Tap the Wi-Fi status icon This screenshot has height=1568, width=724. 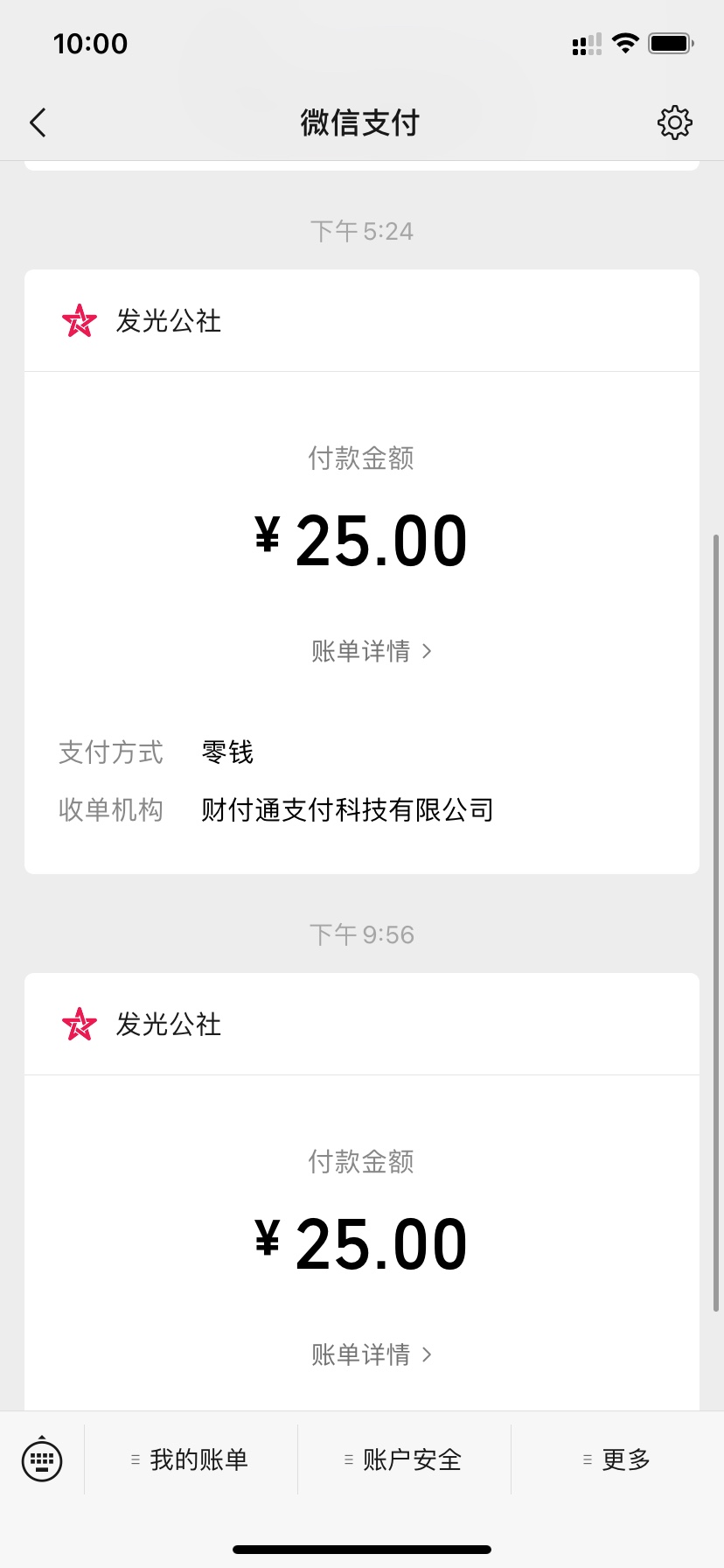pyautogui.click(x=625, y=43)
